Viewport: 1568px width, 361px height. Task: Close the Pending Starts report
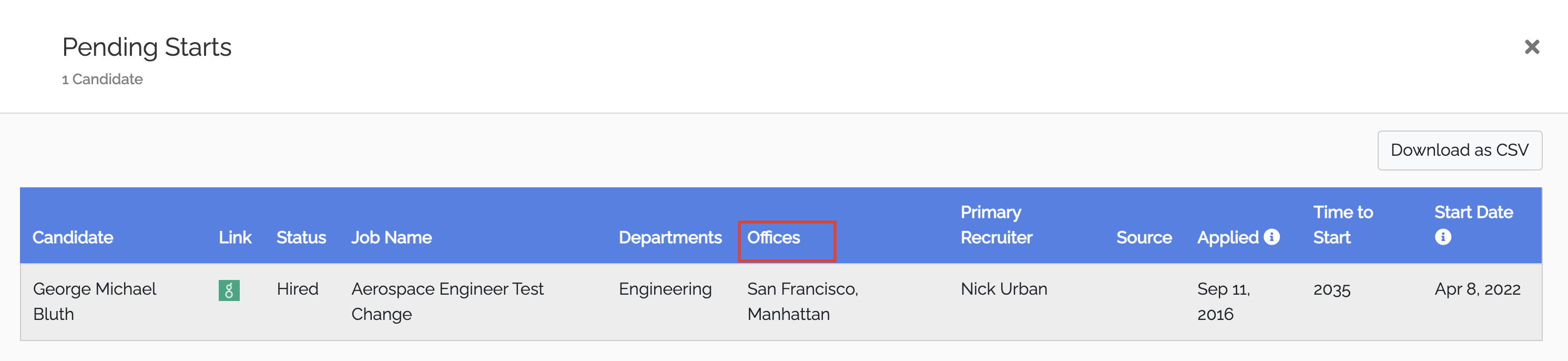pos(1533,47)
